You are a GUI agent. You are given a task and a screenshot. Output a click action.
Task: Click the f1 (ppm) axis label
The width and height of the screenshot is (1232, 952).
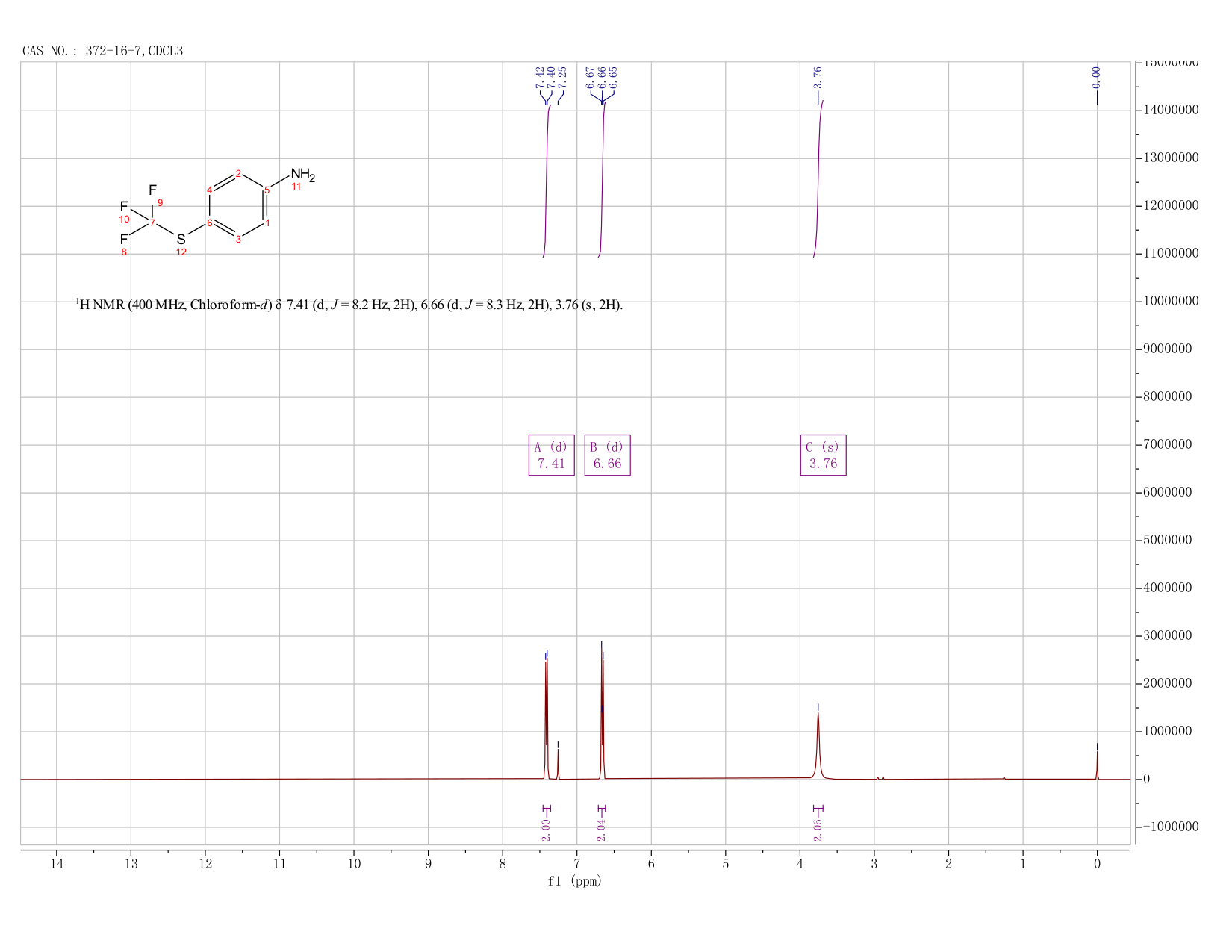(x=575, y=881)
